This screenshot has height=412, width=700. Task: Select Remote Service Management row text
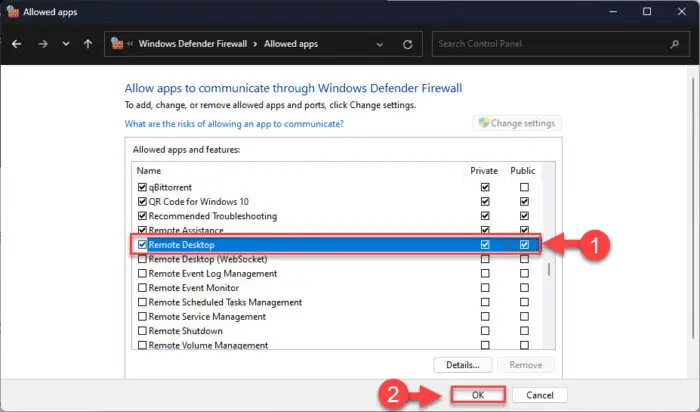pos(207,316)
